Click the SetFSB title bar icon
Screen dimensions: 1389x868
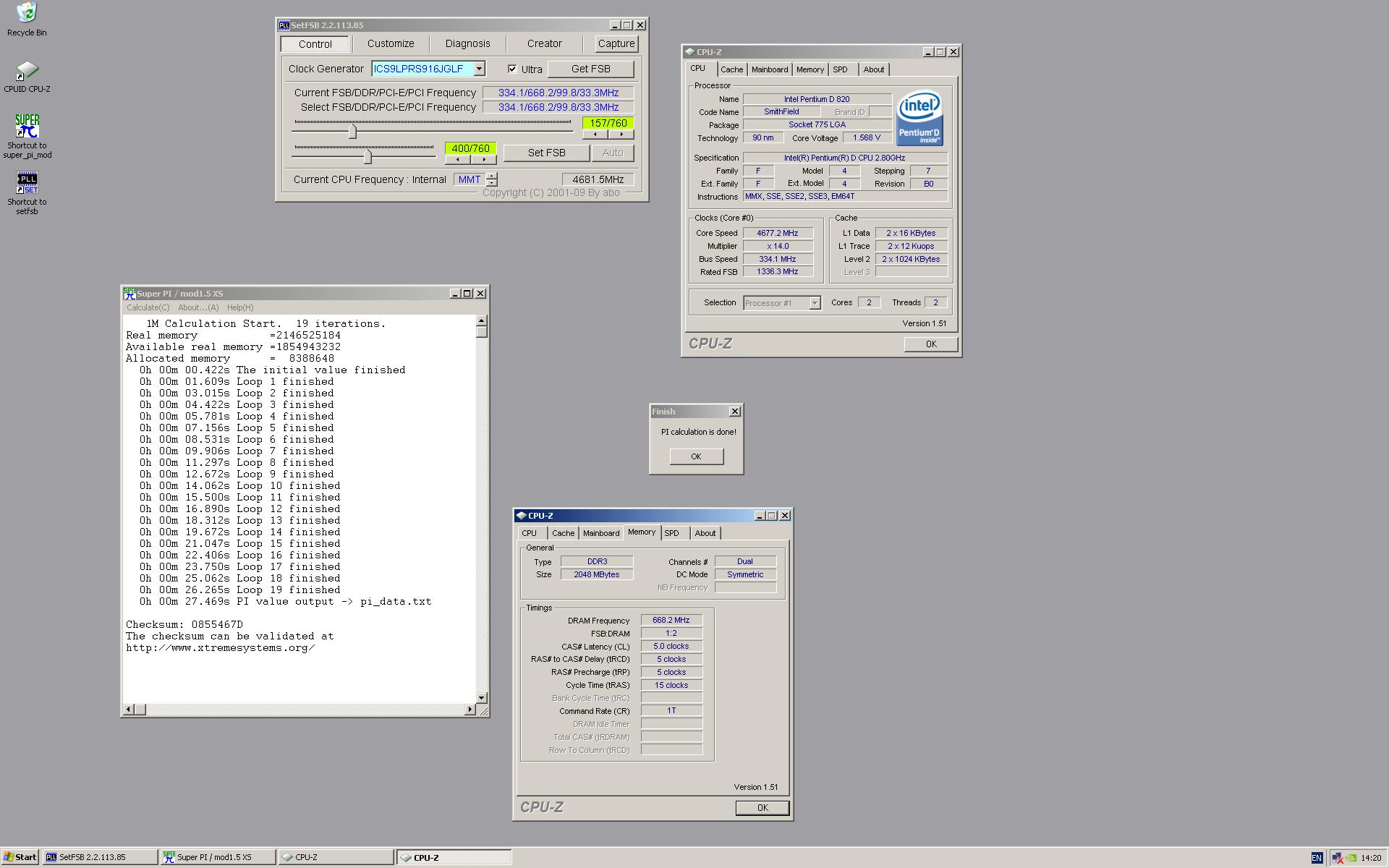284,25
